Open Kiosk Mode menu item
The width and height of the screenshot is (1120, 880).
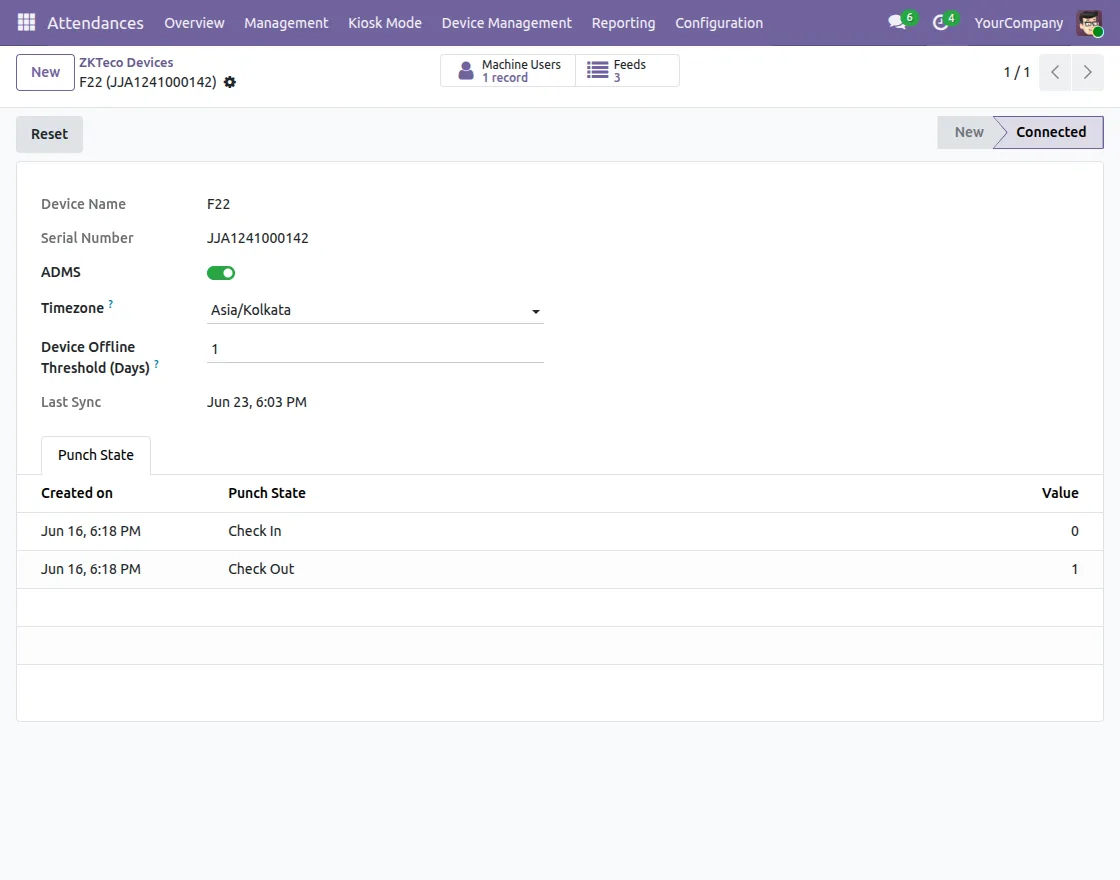tap(385, 23)
